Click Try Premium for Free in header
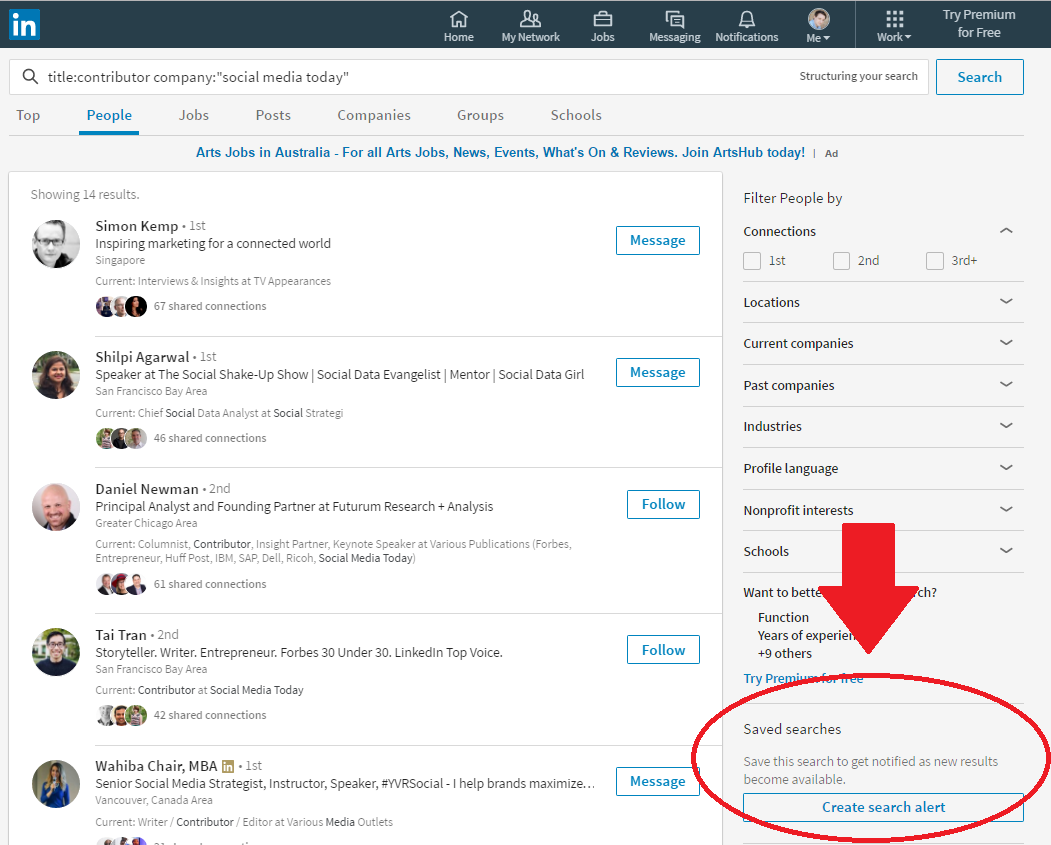Viewport: 1051px width, 845px height. pyautogui.click(x=979, y=24)
